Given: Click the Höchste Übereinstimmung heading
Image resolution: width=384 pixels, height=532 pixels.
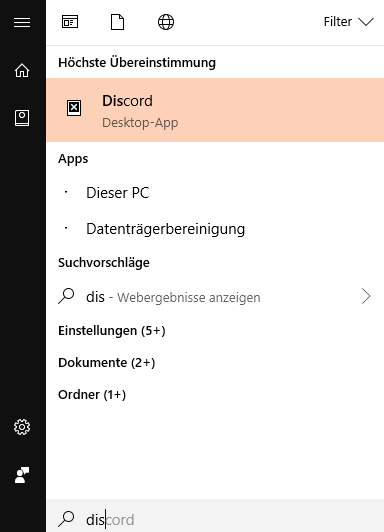Looking at the screenshot, I should [x=137, y=63].
